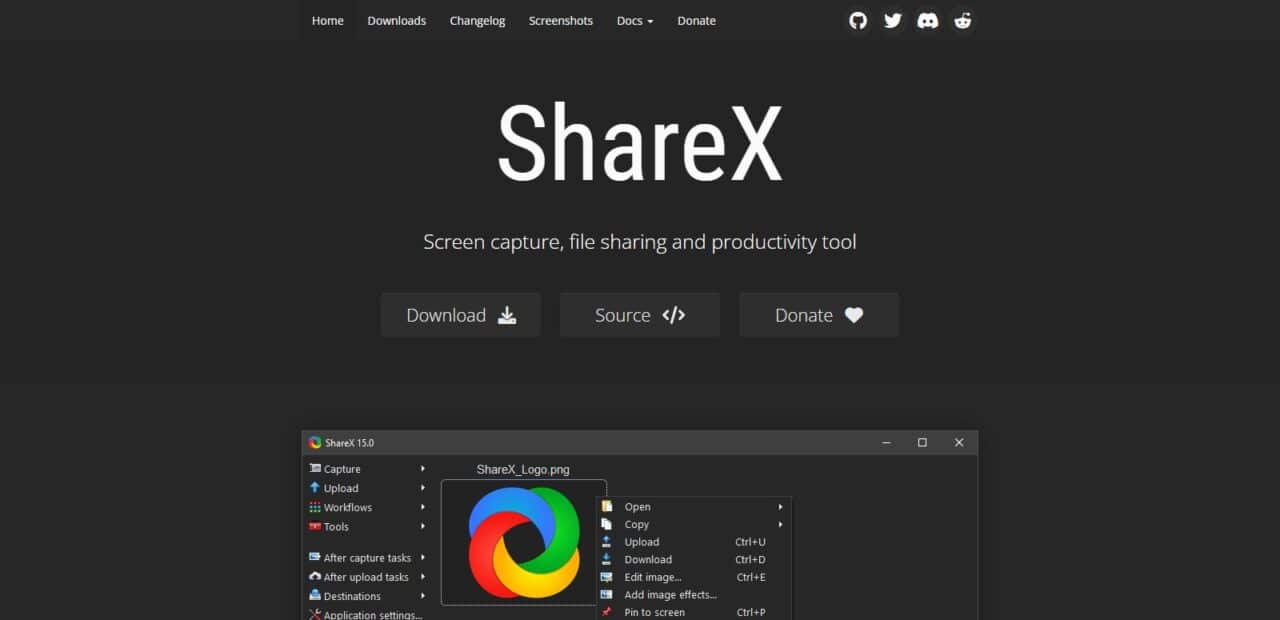The image size is (1280, 620).
Task: Click the Upload icon in context menu
Action: click(x=606, y=542)
